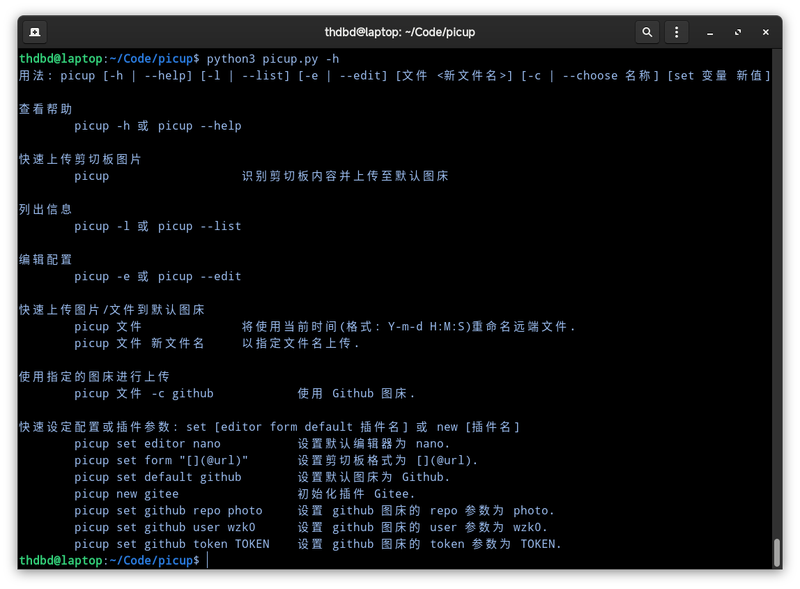Click the command python3 picup.py -h
This screenshot has height=589, width=800.
click(273, 59)
